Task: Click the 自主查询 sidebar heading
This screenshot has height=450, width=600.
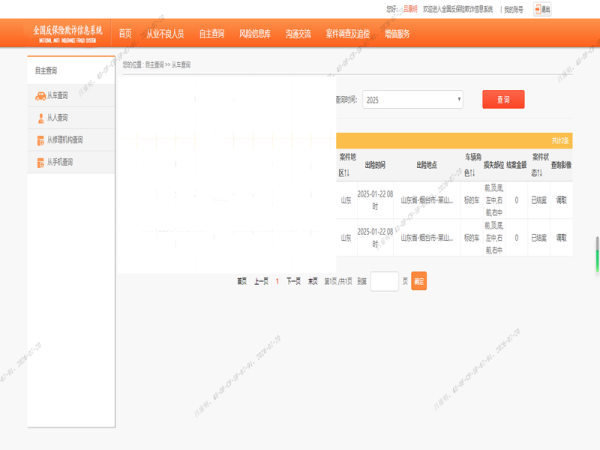Action: [46, 71]
